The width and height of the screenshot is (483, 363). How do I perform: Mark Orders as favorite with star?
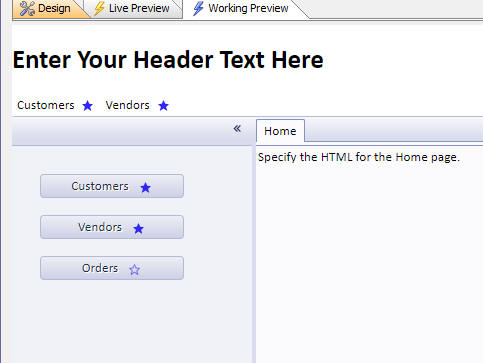click(x=134, y=269)
